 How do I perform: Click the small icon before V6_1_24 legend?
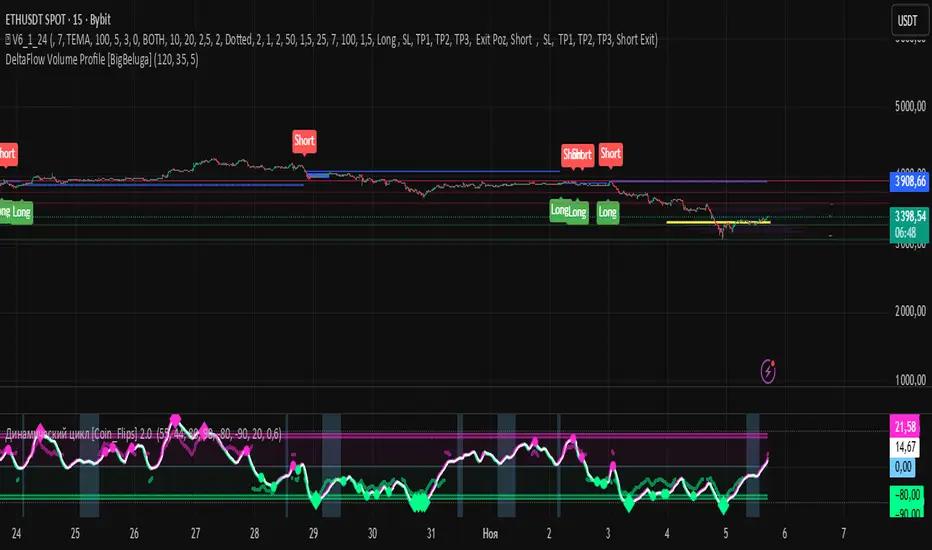(x=5, y=38)
